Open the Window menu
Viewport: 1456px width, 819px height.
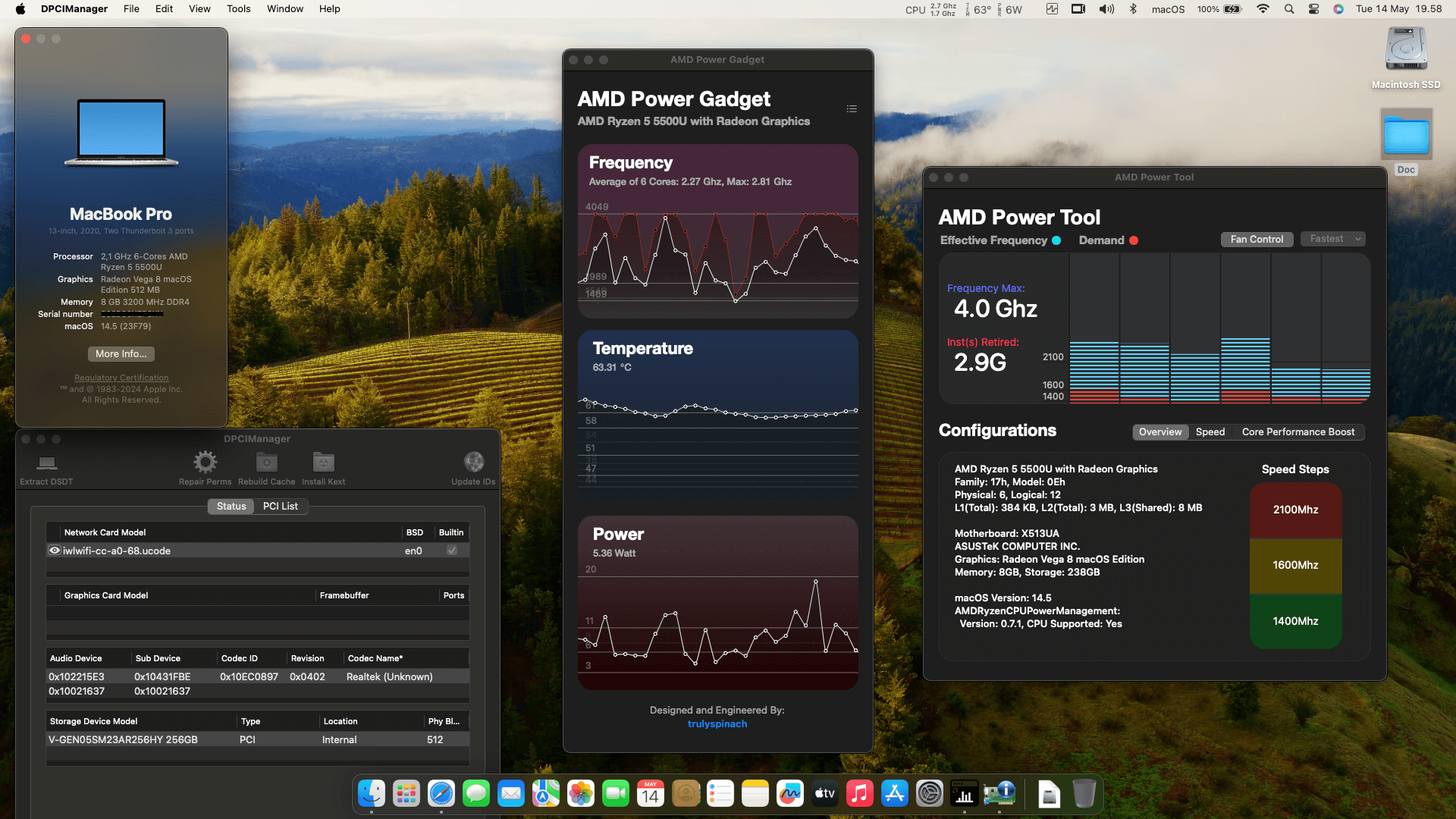point(285,9)
